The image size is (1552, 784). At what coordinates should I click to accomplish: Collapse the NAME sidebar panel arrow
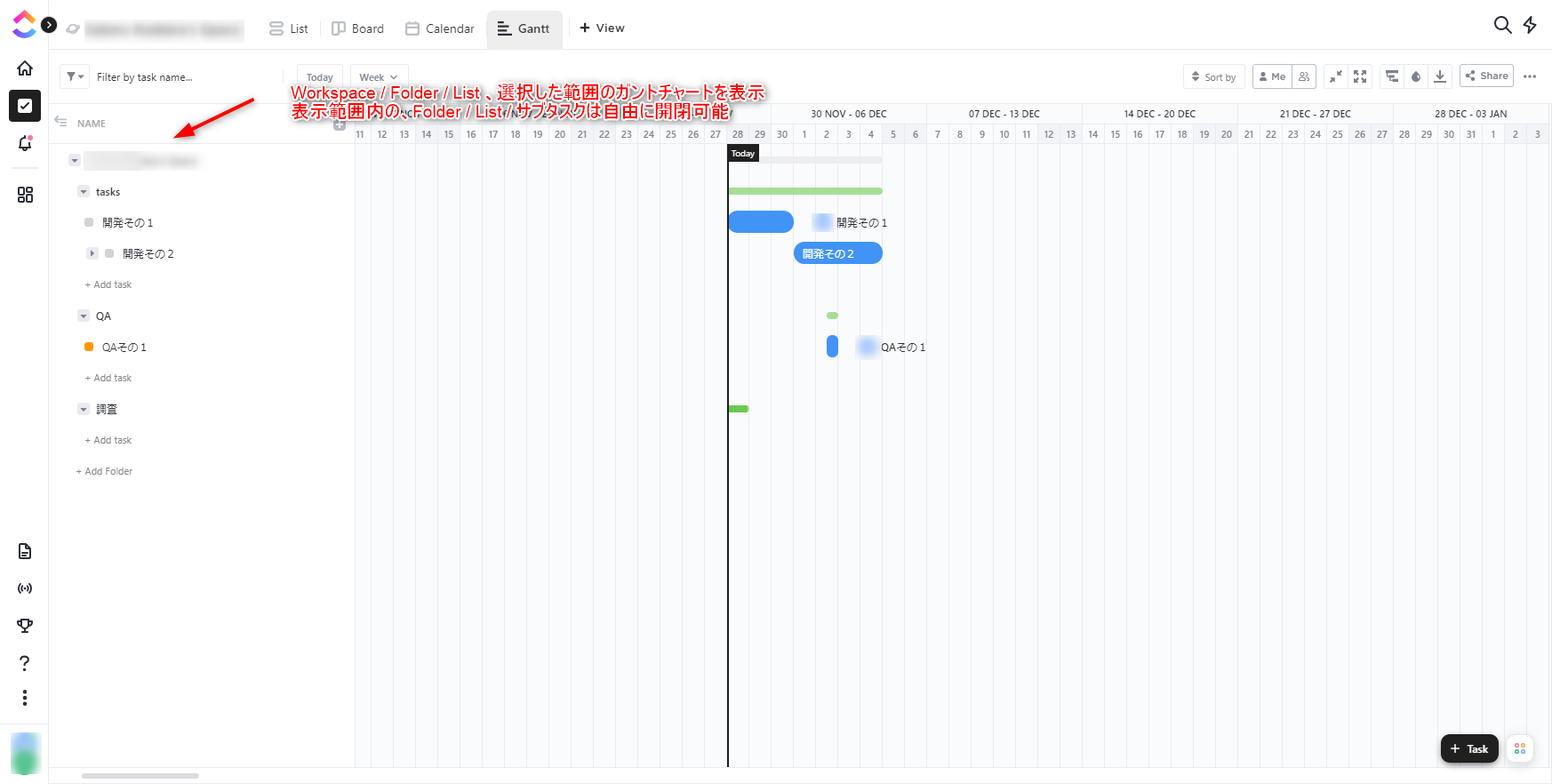tap(60, 122)
